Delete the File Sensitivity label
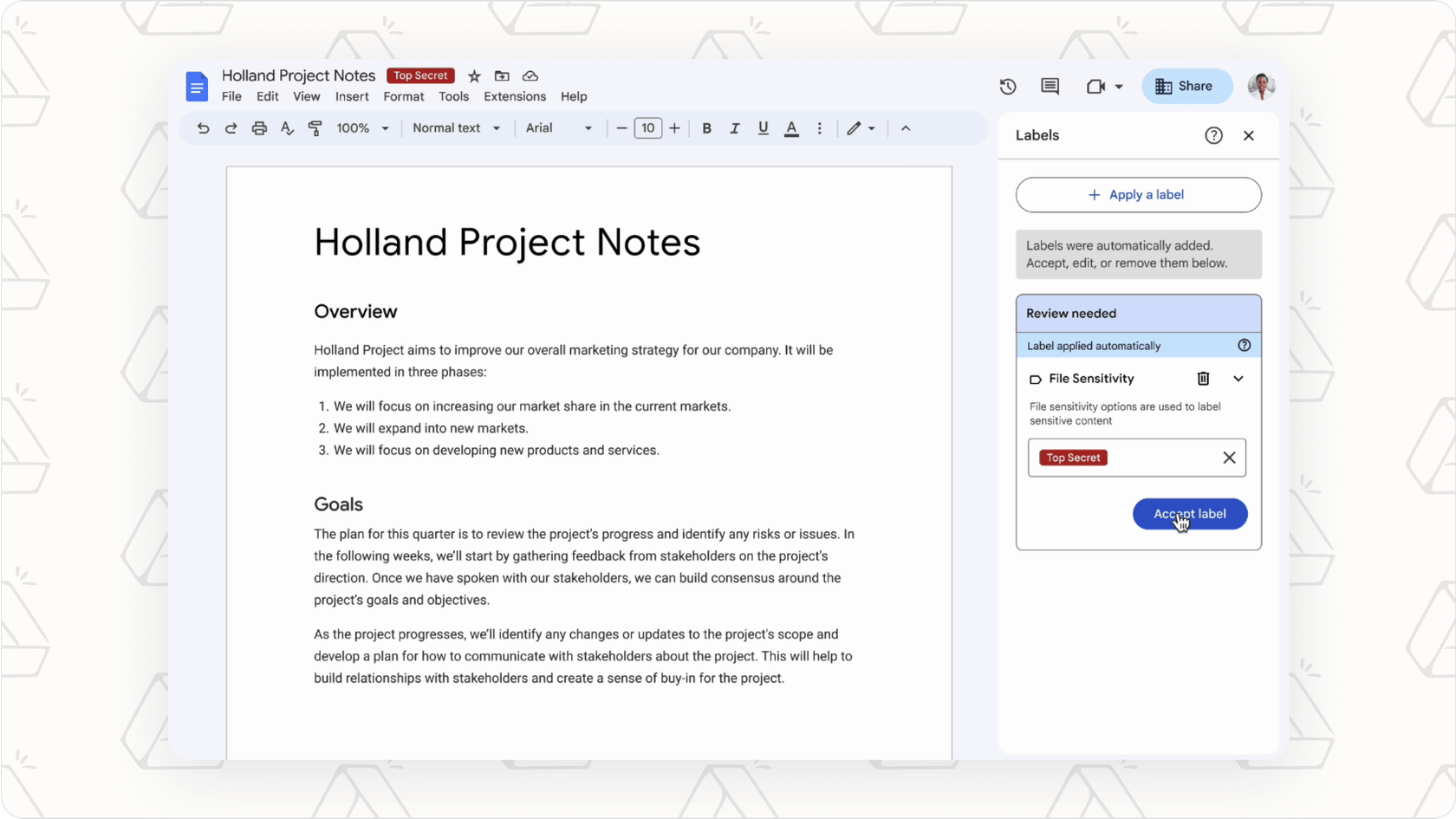The image size is (1456, 819). [x=1203, y=379]
